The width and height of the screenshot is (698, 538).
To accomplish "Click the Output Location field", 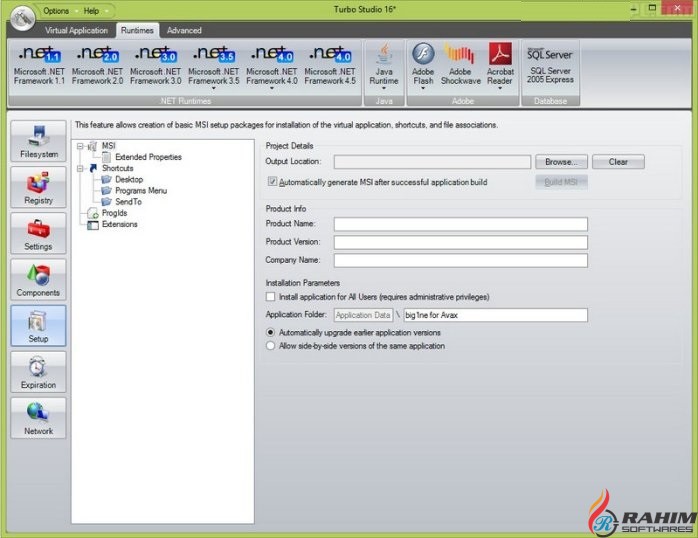I will (x=432, y=162).
